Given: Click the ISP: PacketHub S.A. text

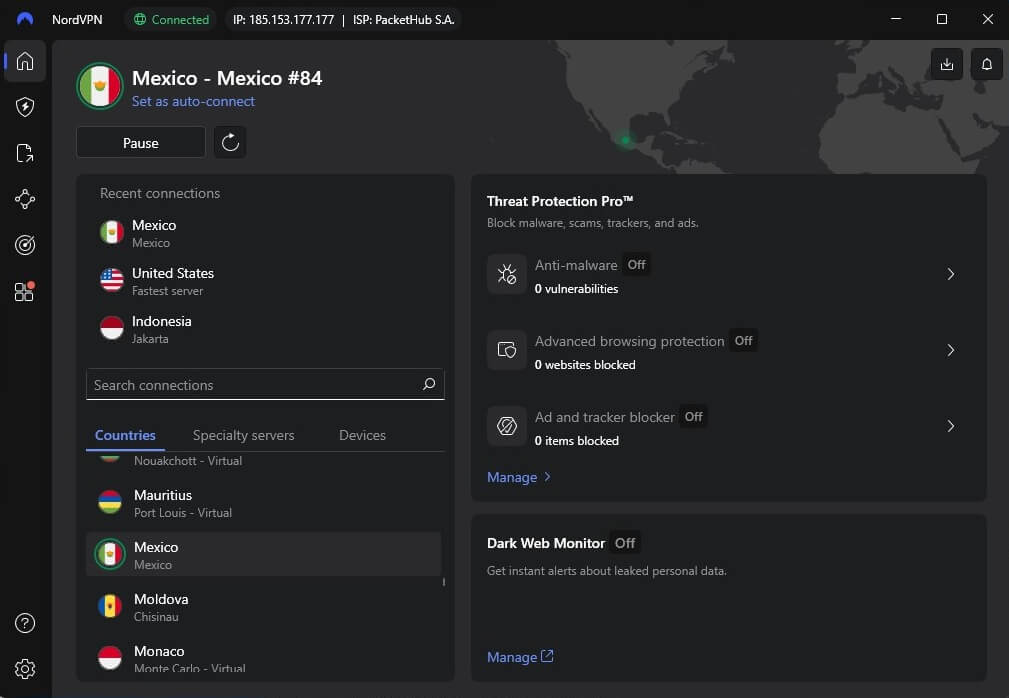Looking at the screenshot, I should pos(403,19).
